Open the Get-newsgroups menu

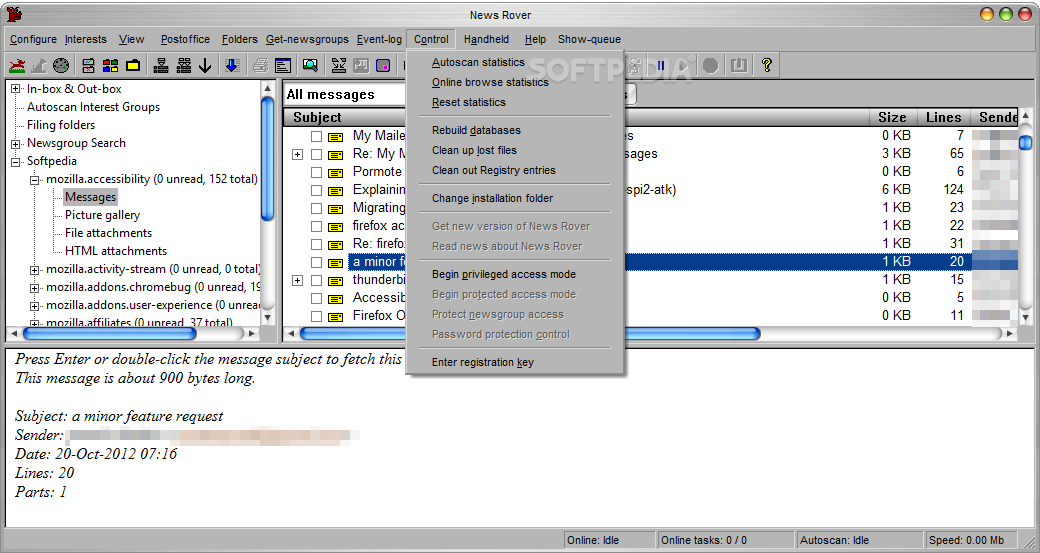tap(307, 39)
